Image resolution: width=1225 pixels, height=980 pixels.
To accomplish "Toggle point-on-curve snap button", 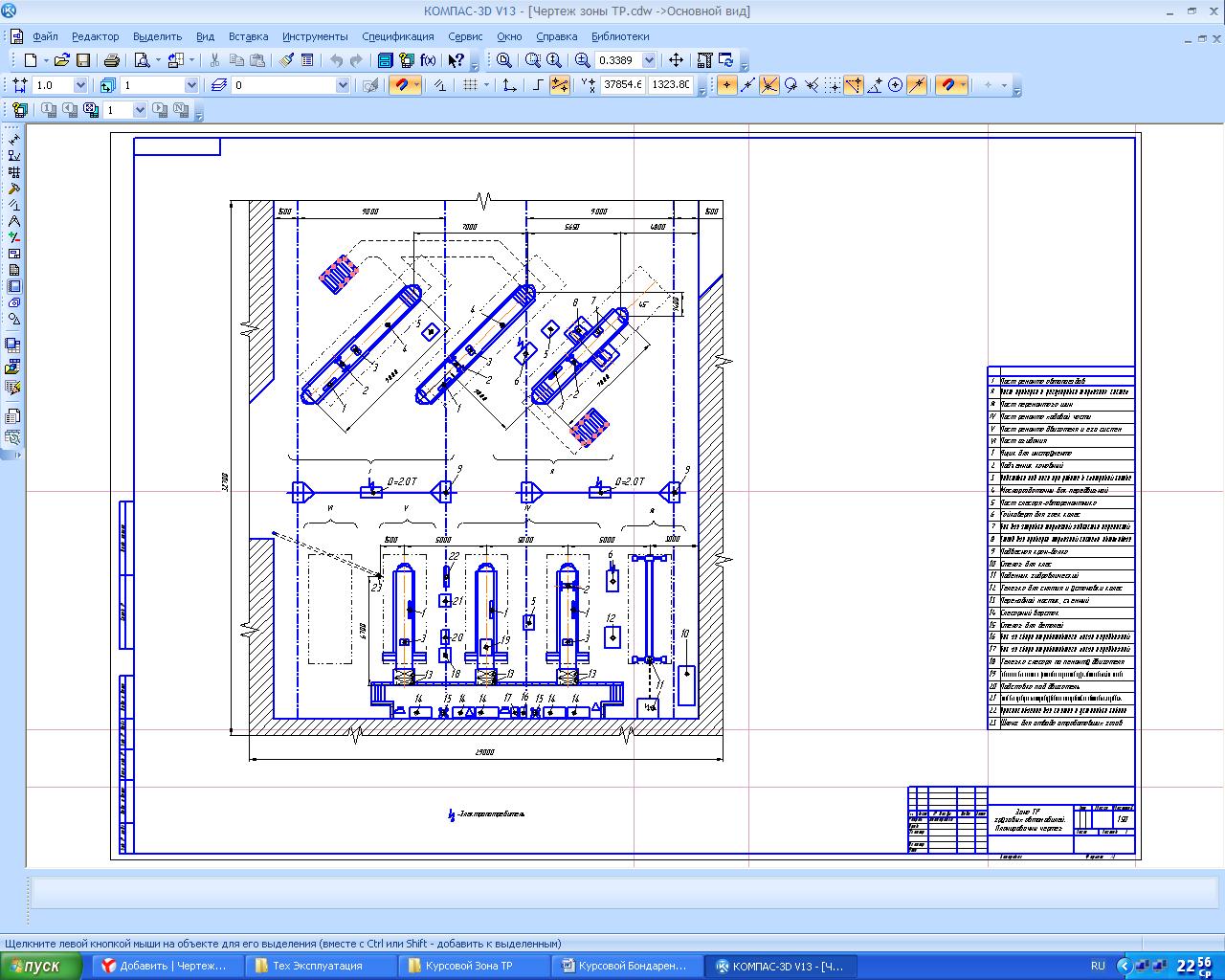I will [x=917, y=85].
